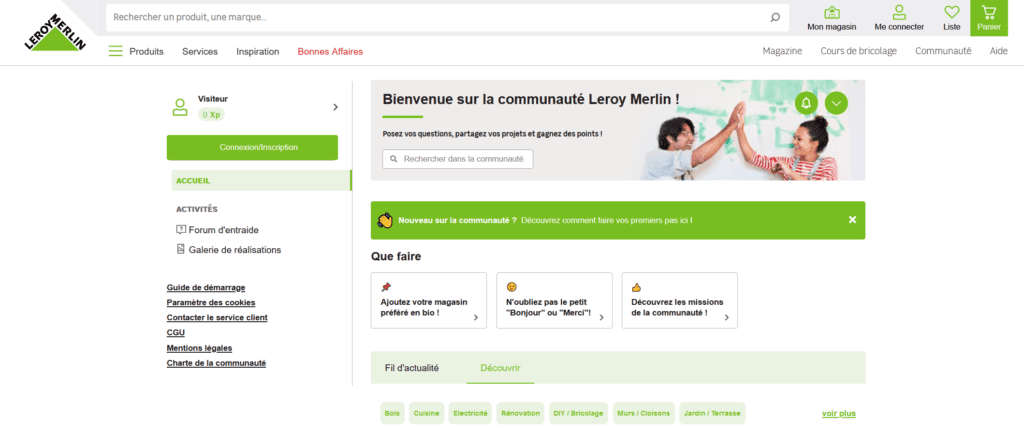Screen dimensions: 1024x434
Task: Select the Murs / Cloisons tag
Action: [644, 413]
